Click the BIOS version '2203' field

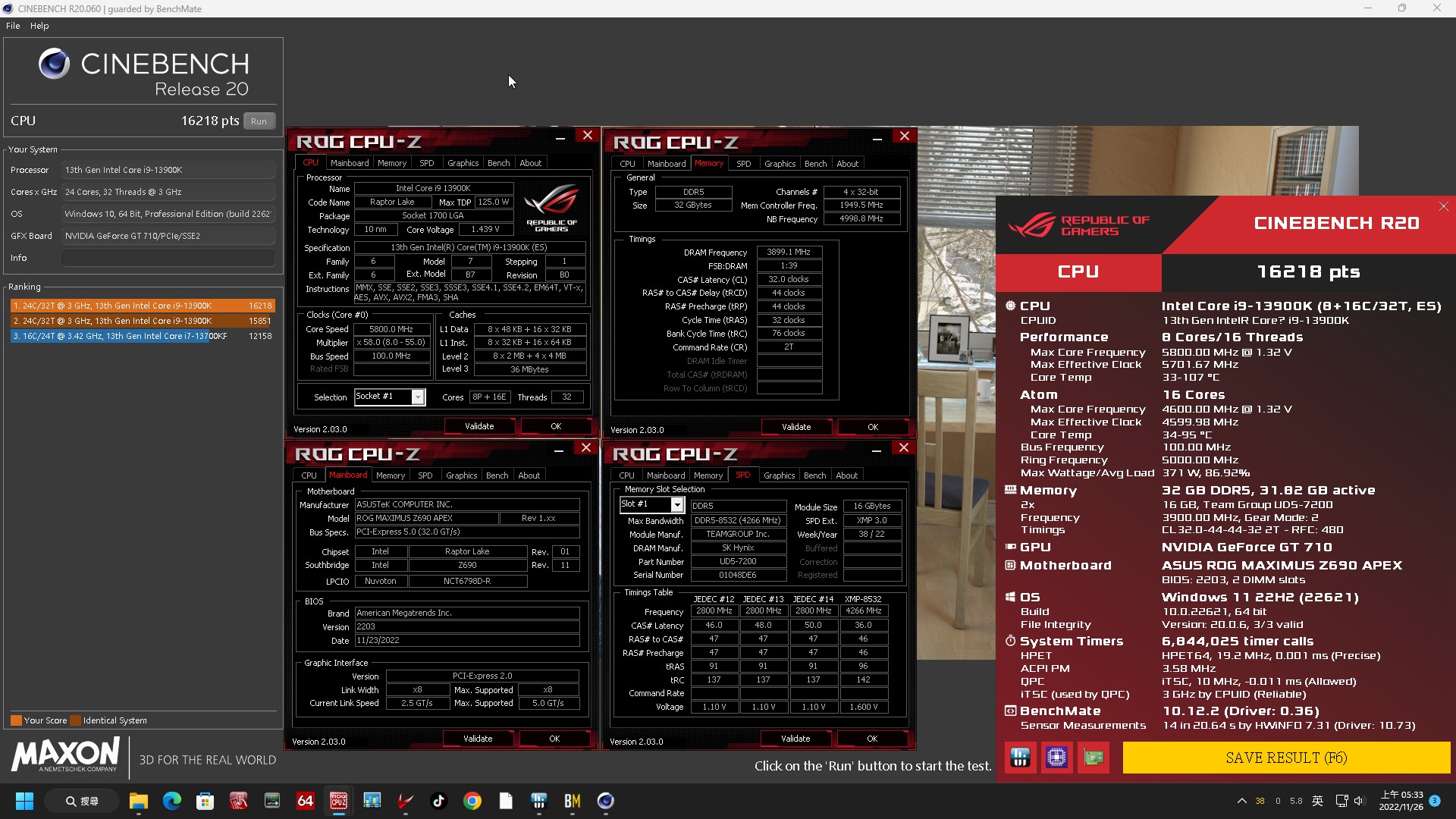tap(467, 626)
